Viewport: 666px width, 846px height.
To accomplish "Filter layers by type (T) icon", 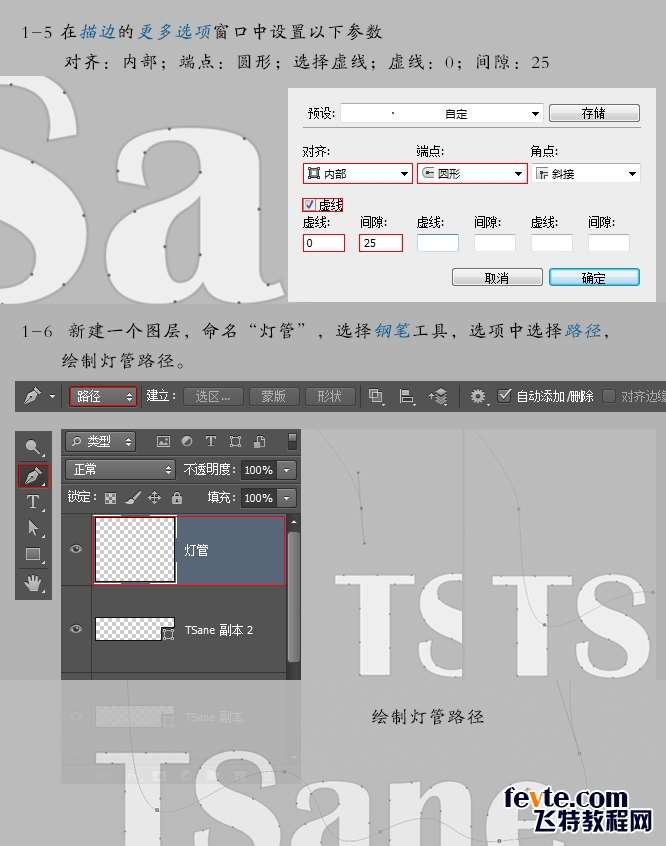I will (x=210, y=441).
